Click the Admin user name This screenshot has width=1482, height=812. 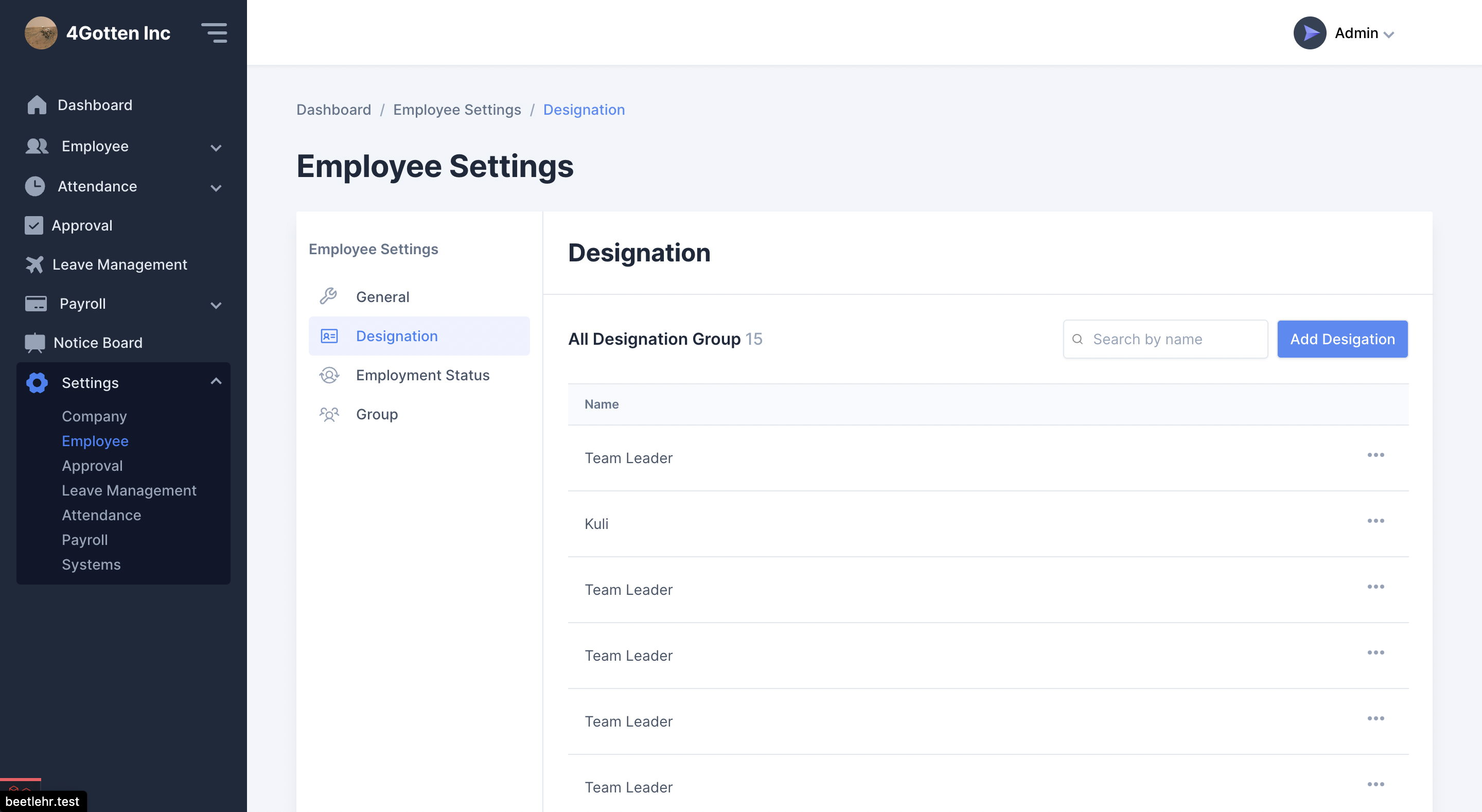[1356, 33]
